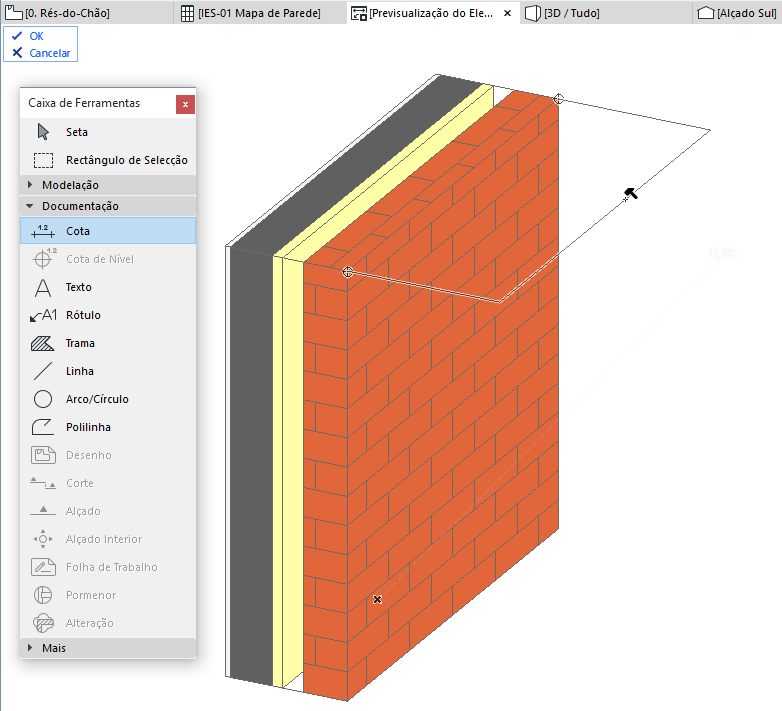Click the floor plan icon on Rés-do-Chão tab
The image size is (782, 711).
(13, 13)
